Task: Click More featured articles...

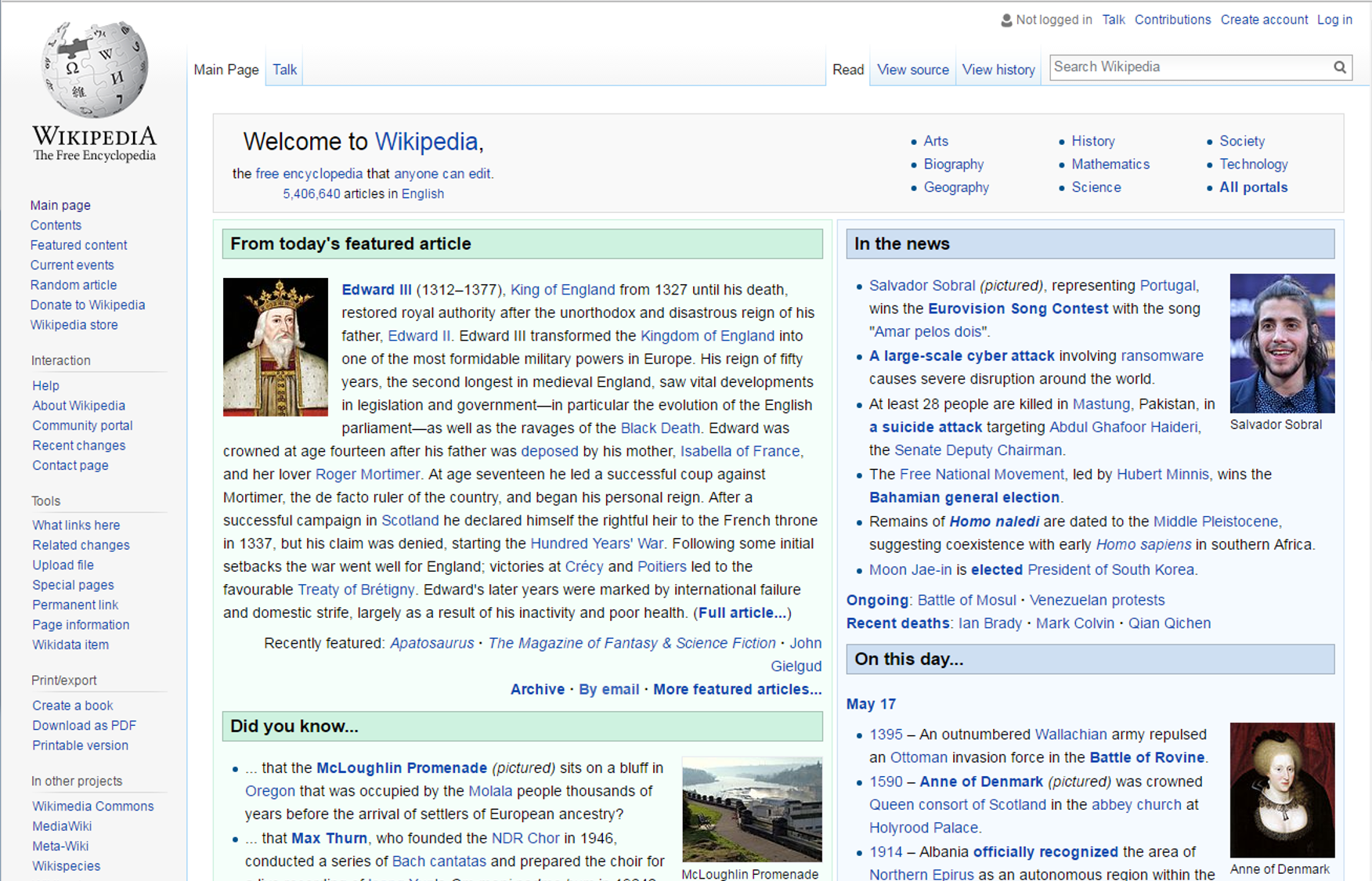Action: point(738,690)
